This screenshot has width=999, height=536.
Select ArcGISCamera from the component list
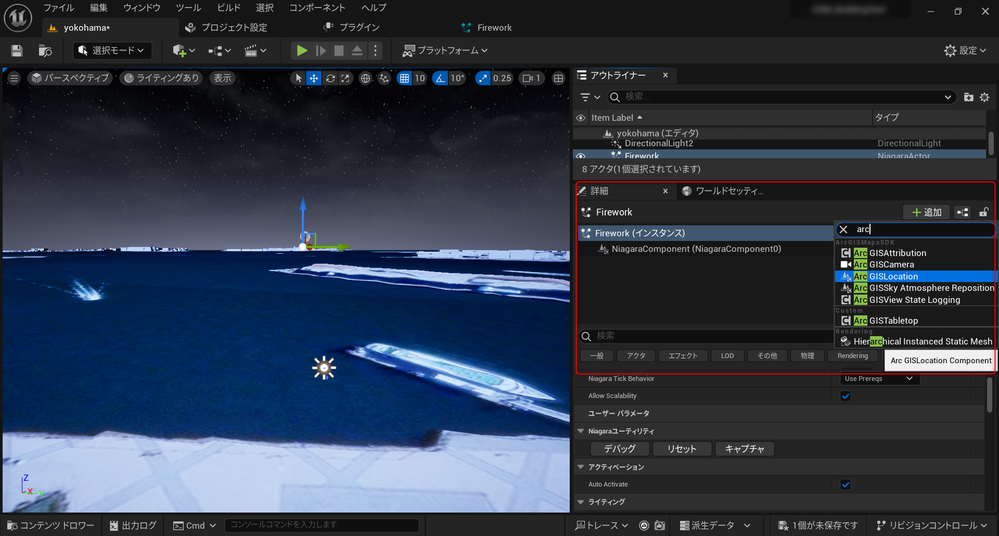pyautogui.click(x=916, y=264)
